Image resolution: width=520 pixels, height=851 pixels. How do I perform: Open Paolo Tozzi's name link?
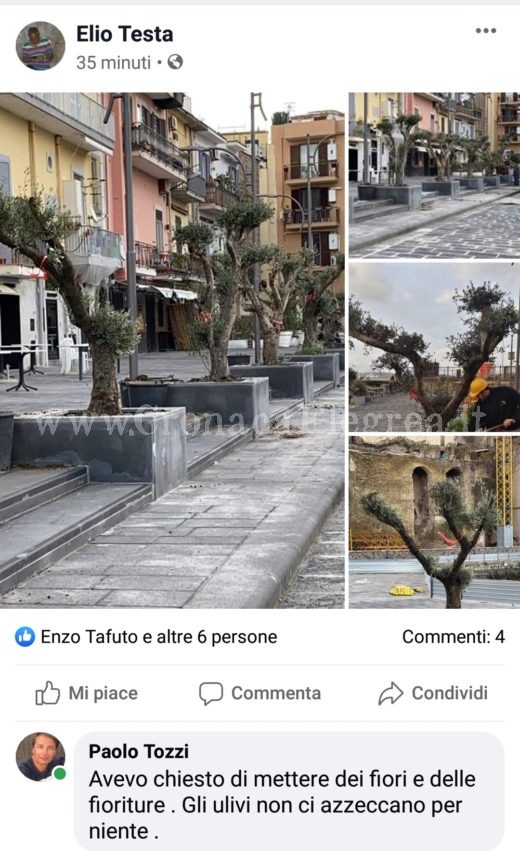pos(139,751)
